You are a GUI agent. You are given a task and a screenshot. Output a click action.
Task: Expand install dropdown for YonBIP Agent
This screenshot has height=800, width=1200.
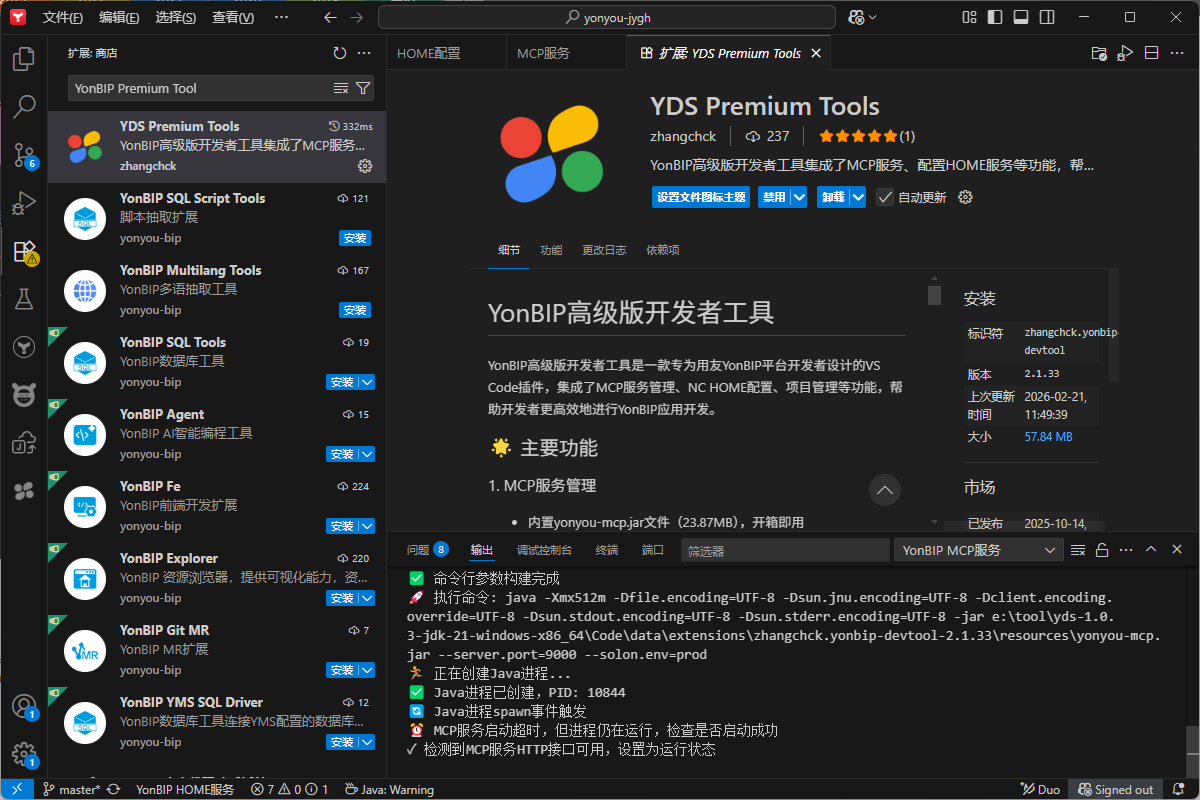coord(367,454)
